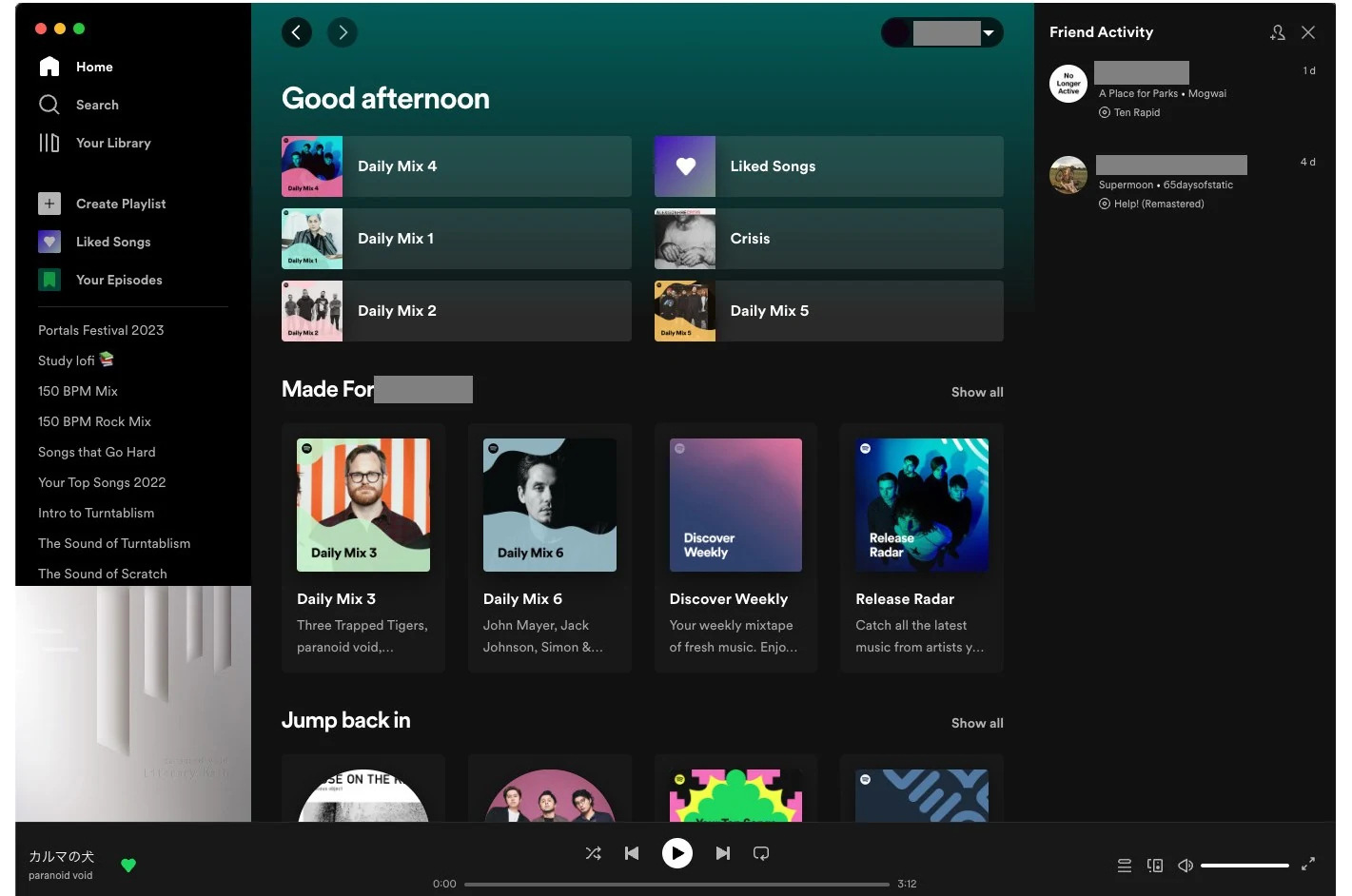The image size is (1352, 896).
Task: Skip to the next track
Action: tap(723, 853)
